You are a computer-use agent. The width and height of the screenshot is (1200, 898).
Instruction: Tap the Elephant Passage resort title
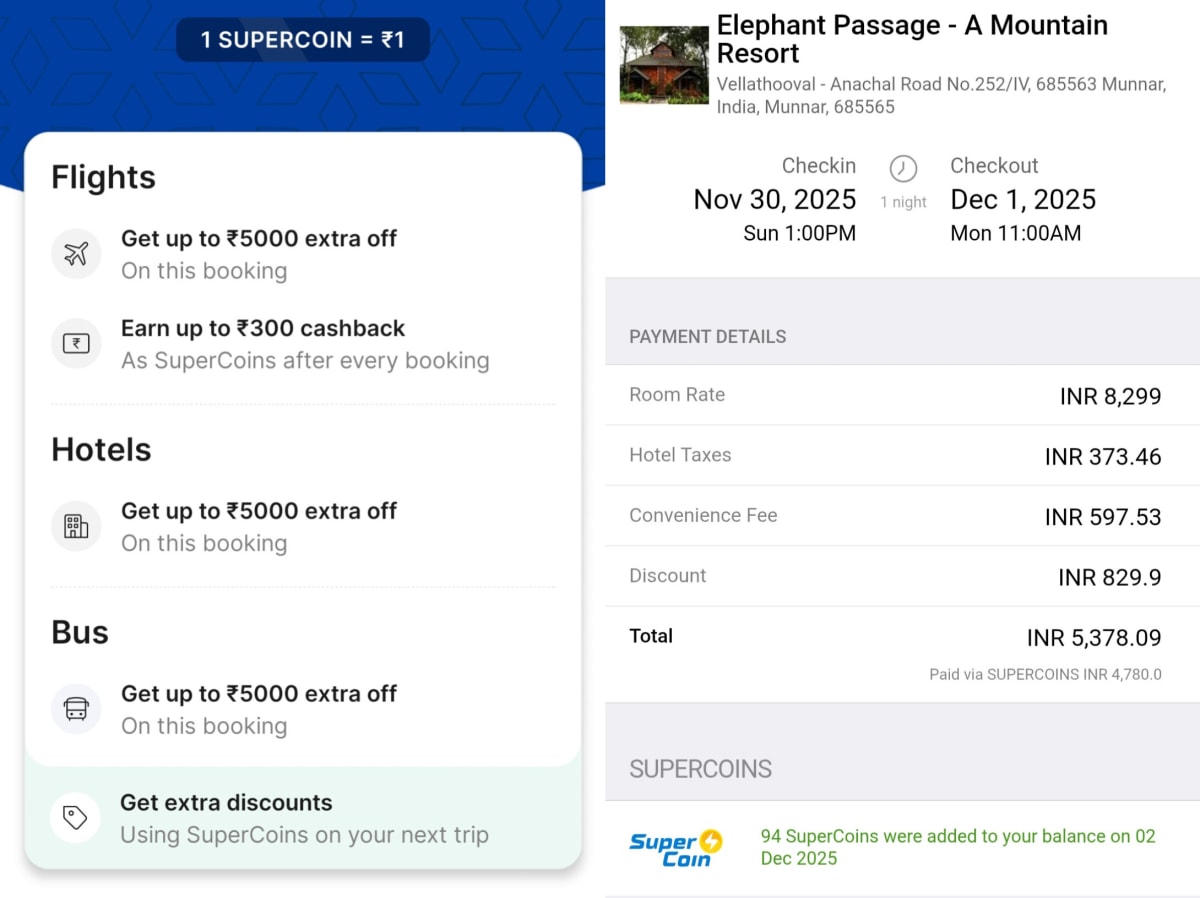point(912,39)
